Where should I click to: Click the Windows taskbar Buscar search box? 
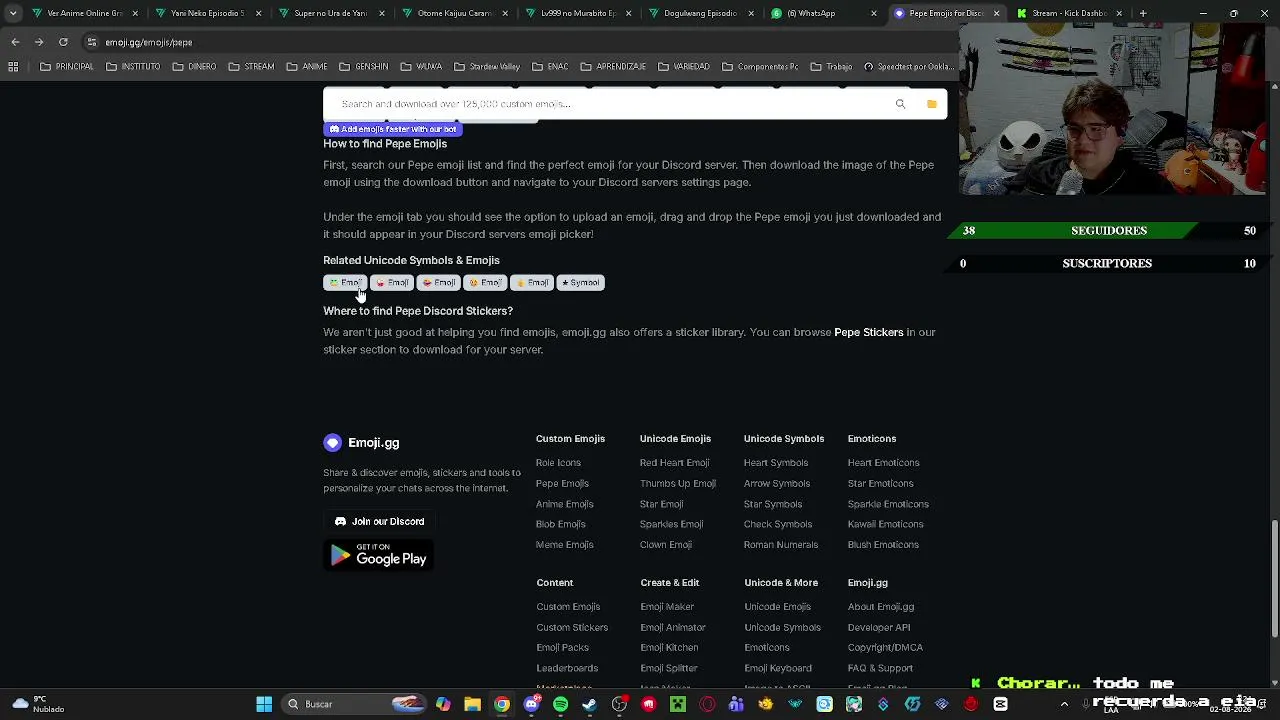[x=355, y=704]
